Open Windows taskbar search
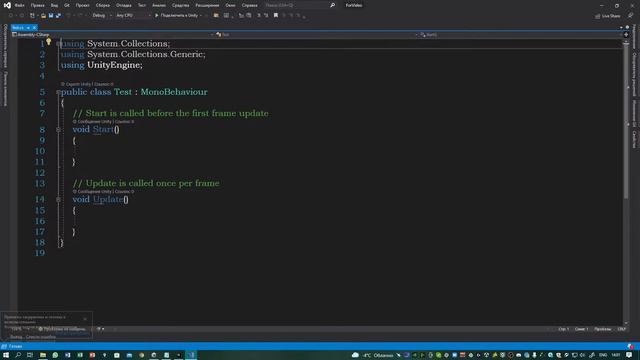The height and width of the screenshot is (360, 640). point(18,355)
